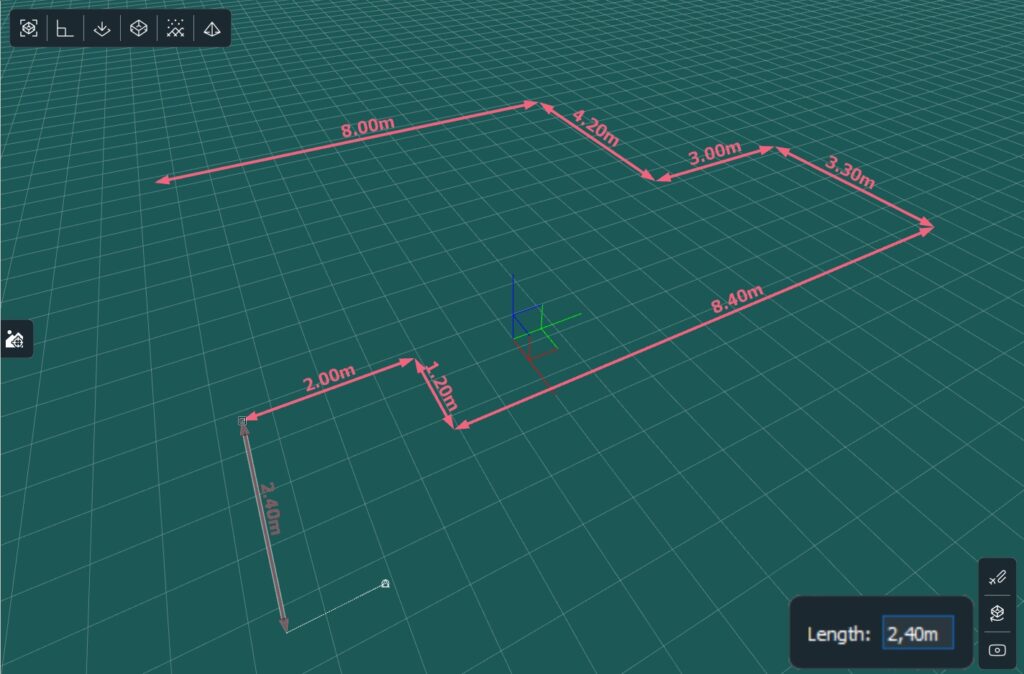This screenshot has width=1024, height=674.
Task: Toggle the 3D rotate view mode
Action: [x=996, y=614]
